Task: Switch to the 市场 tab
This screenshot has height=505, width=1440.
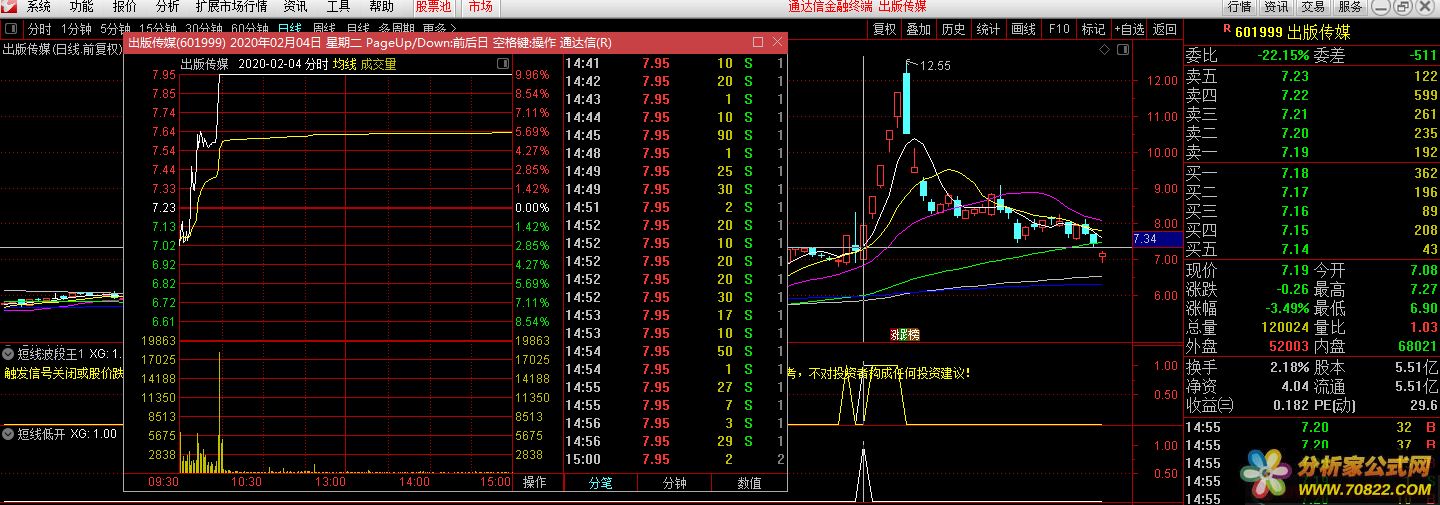Action: (481, 6)
